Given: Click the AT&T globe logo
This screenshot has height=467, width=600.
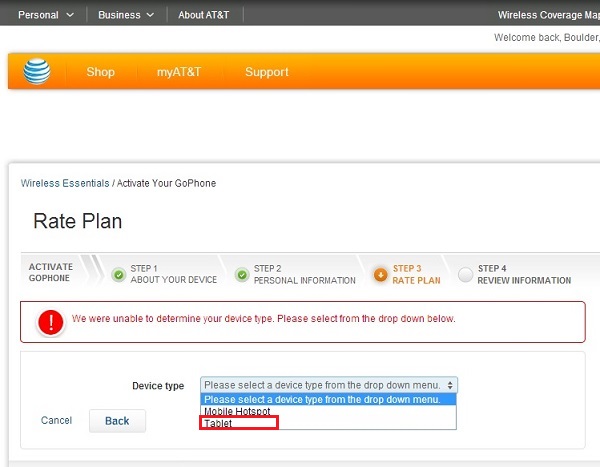Looking at the screenshot, I should [x=37, y=71].
